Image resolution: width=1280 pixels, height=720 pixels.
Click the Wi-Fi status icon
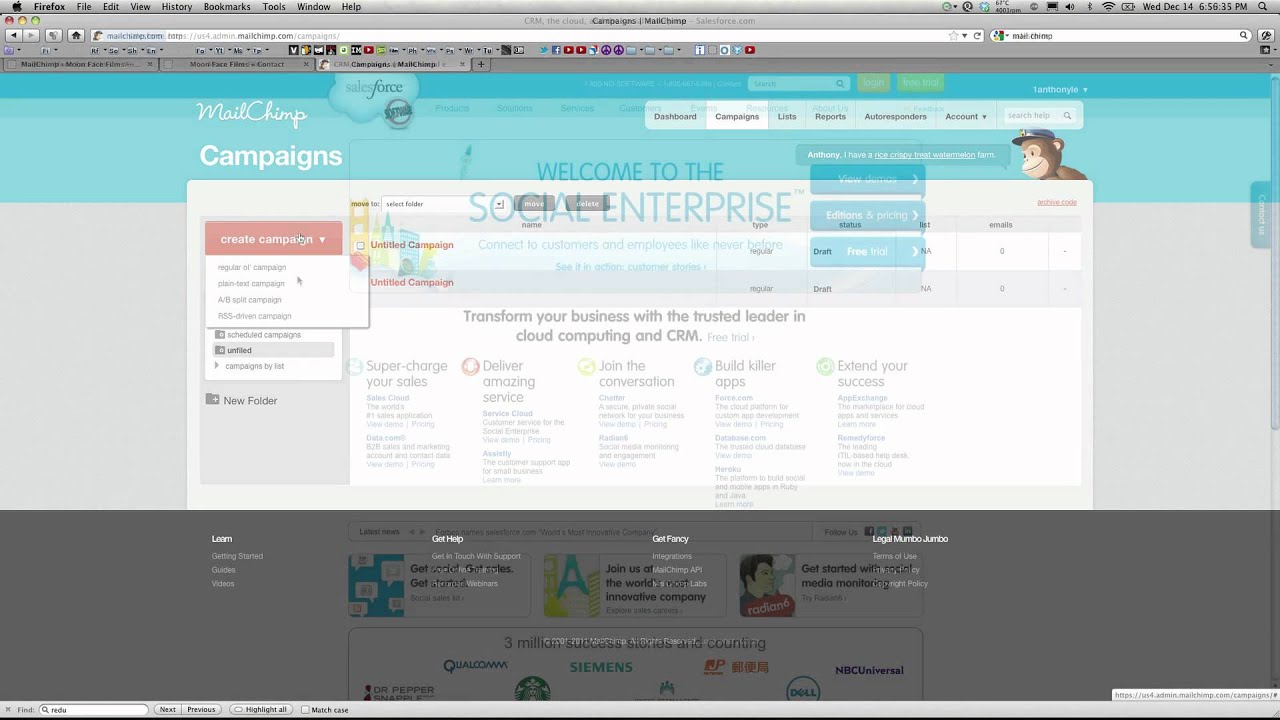pyautogui.click(x=1107, y=7)
